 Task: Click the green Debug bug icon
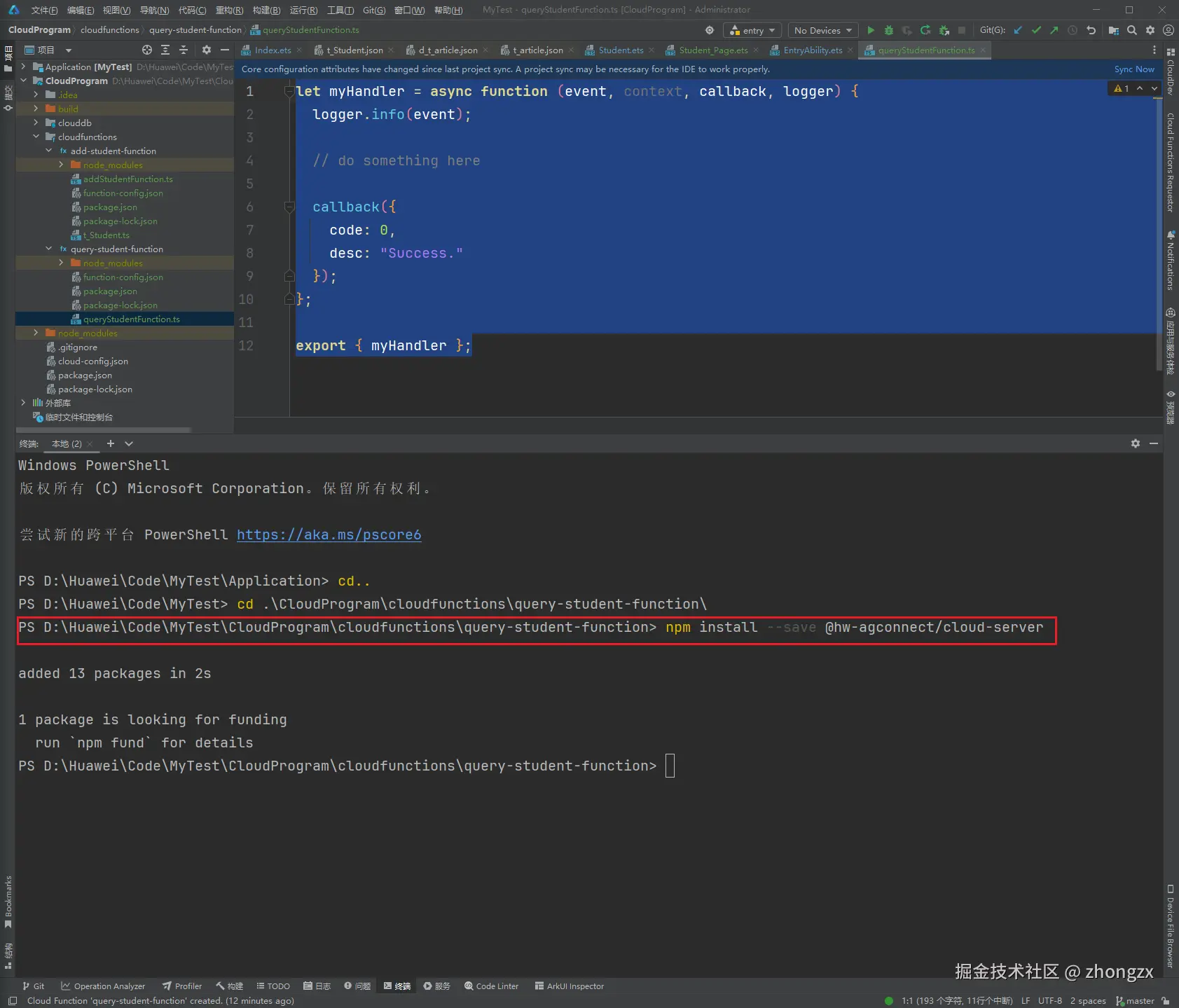pos(888,30)
